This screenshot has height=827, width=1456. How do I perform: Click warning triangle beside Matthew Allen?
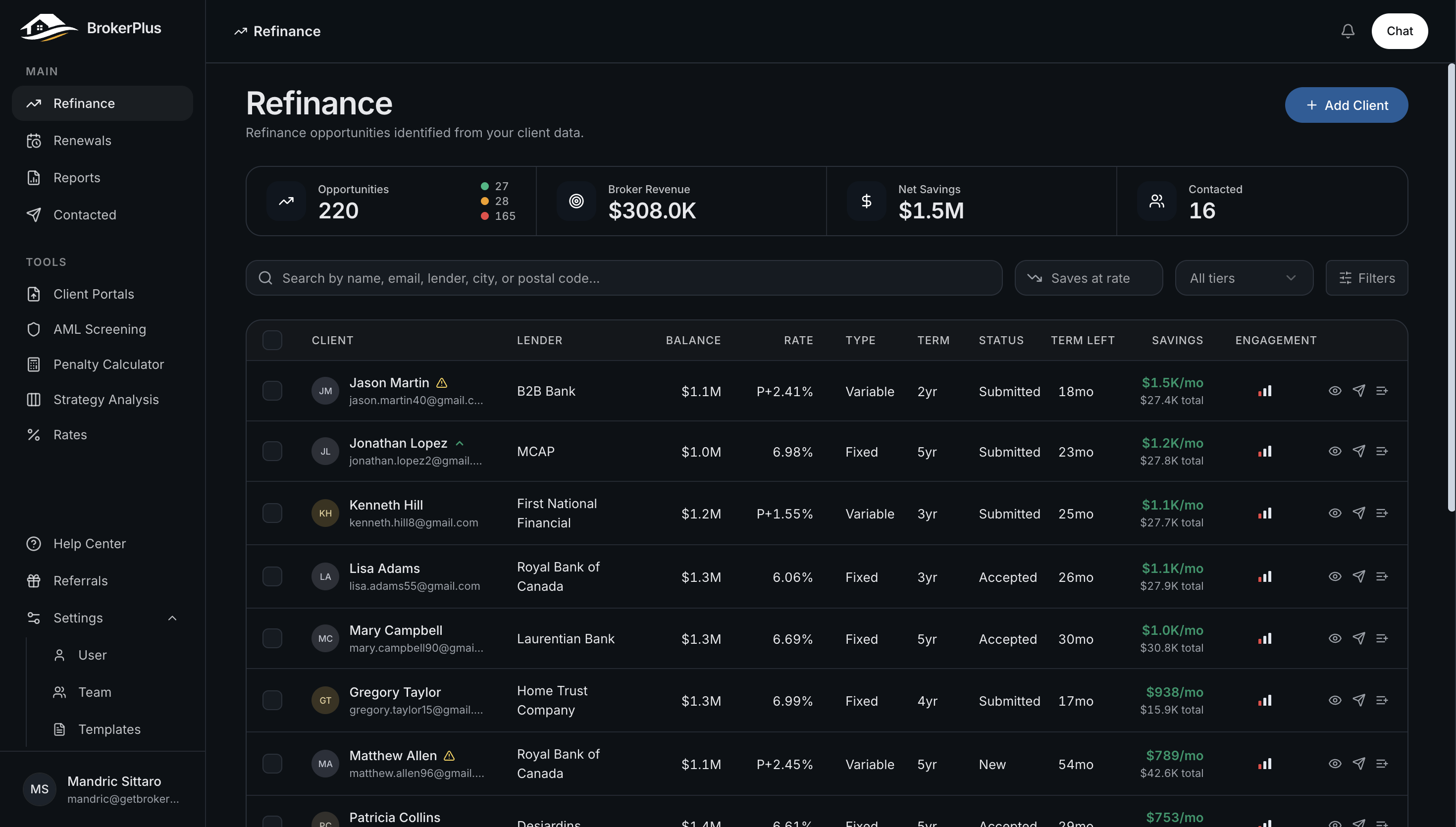click(x=449, y=755)
